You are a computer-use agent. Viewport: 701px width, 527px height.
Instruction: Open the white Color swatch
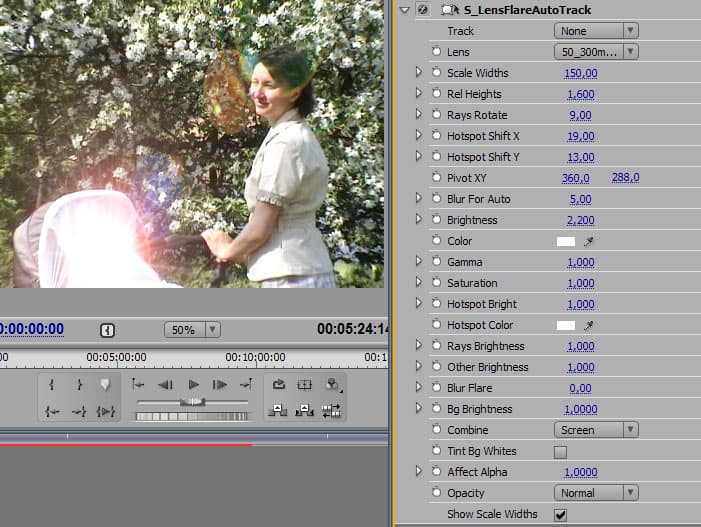coord(566,241)
